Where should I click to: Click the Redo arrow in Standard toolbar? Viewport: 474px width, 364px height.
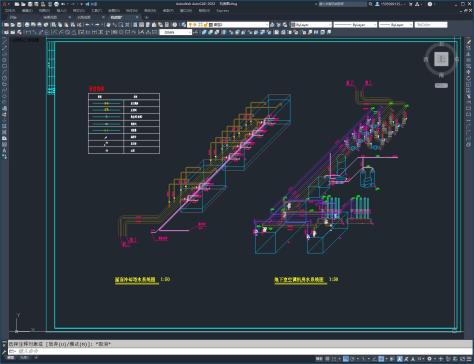coord(97,25)
